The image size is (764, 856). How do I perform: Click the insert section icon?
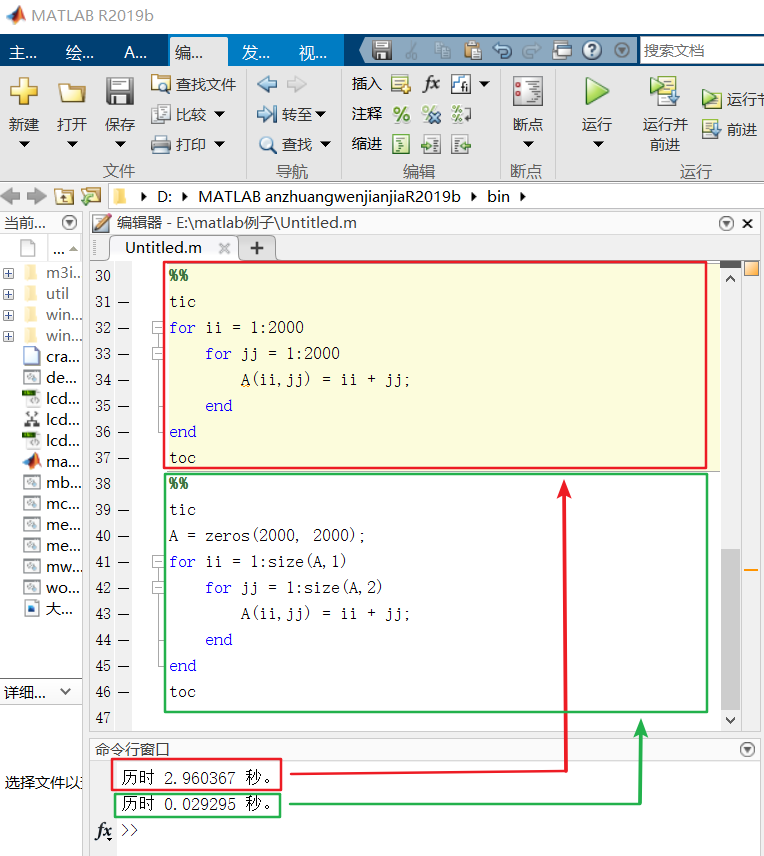[x=401, y=84]
